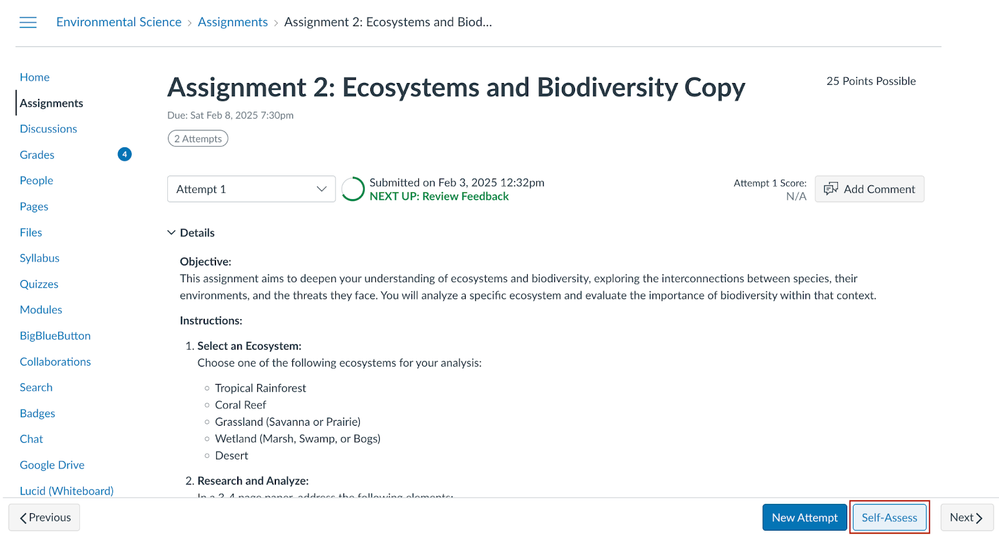Open Google Drive sidebar link
The image size is (999, 535).
tap(52, 465)
